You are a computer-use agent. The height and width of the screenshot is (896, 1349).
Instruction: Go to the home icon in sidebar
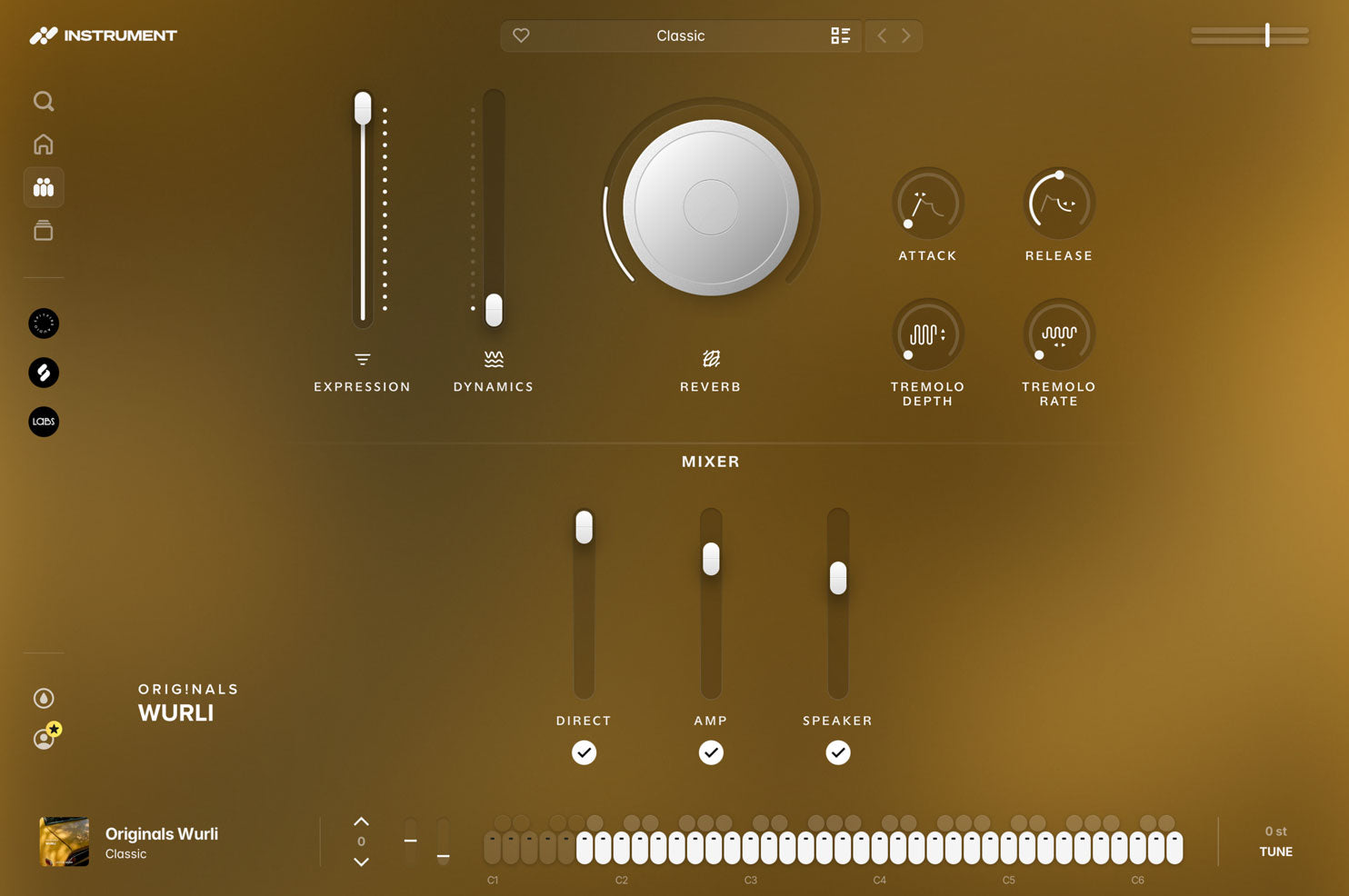pos(44,144)
